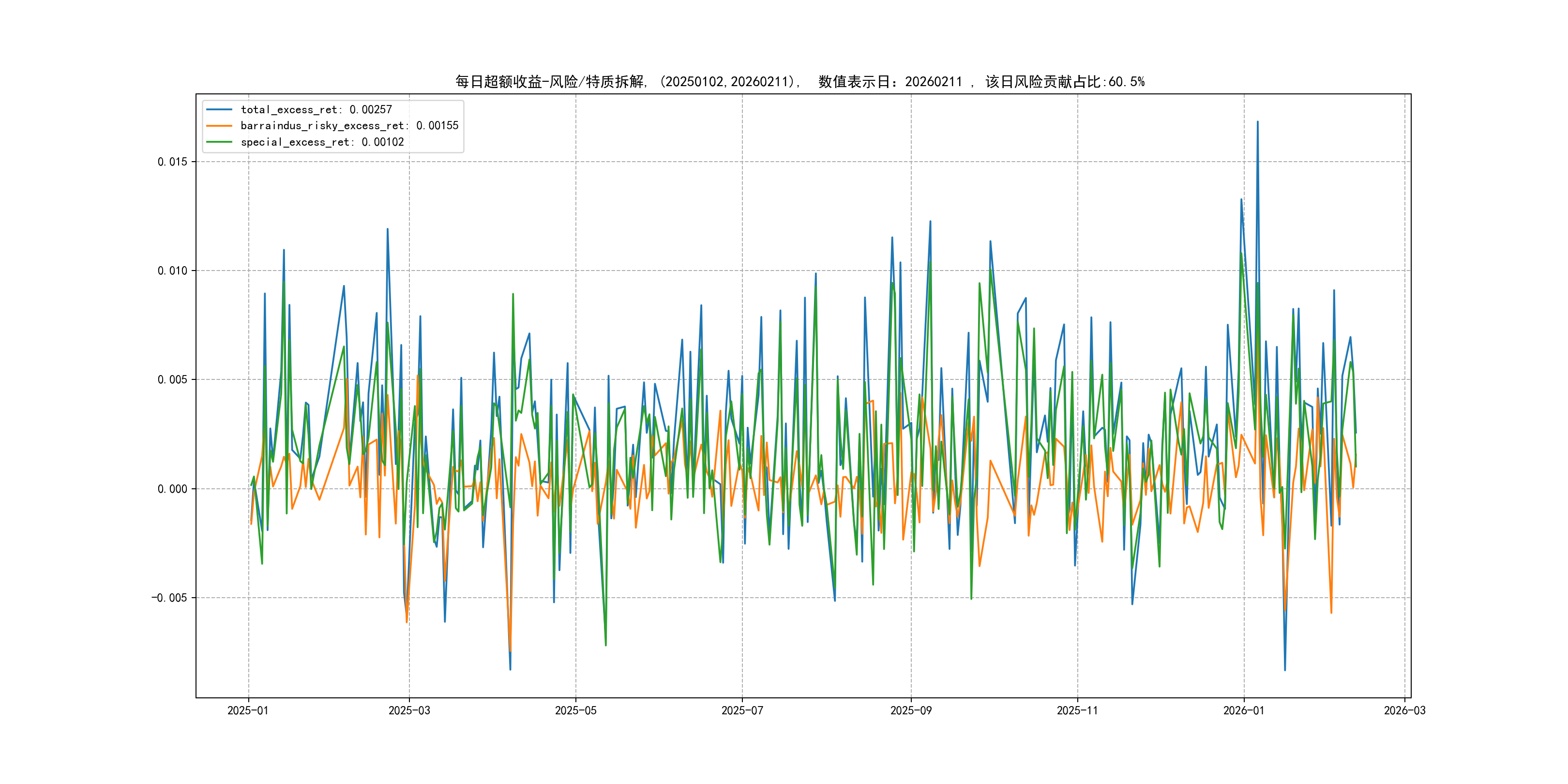Click the 0.005 y-axis tick label
The image size is (1568, 784).
172,380
